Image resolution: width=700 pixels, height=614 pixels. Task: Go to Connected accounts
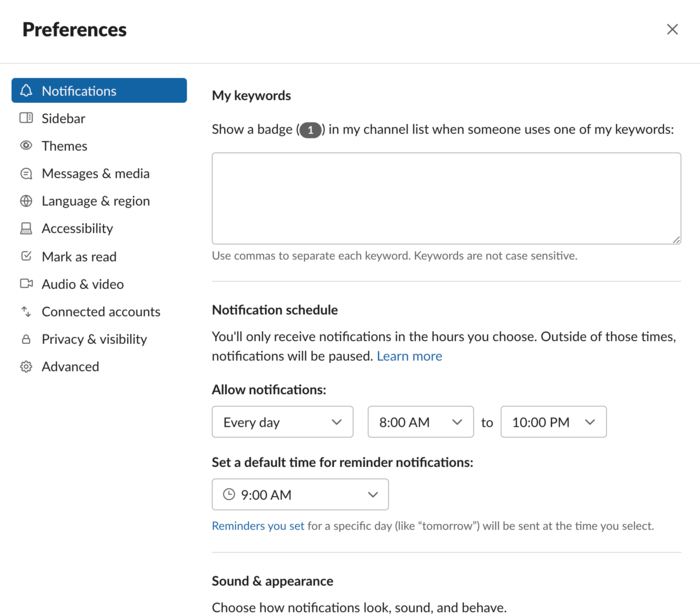[x=99, y=311]
